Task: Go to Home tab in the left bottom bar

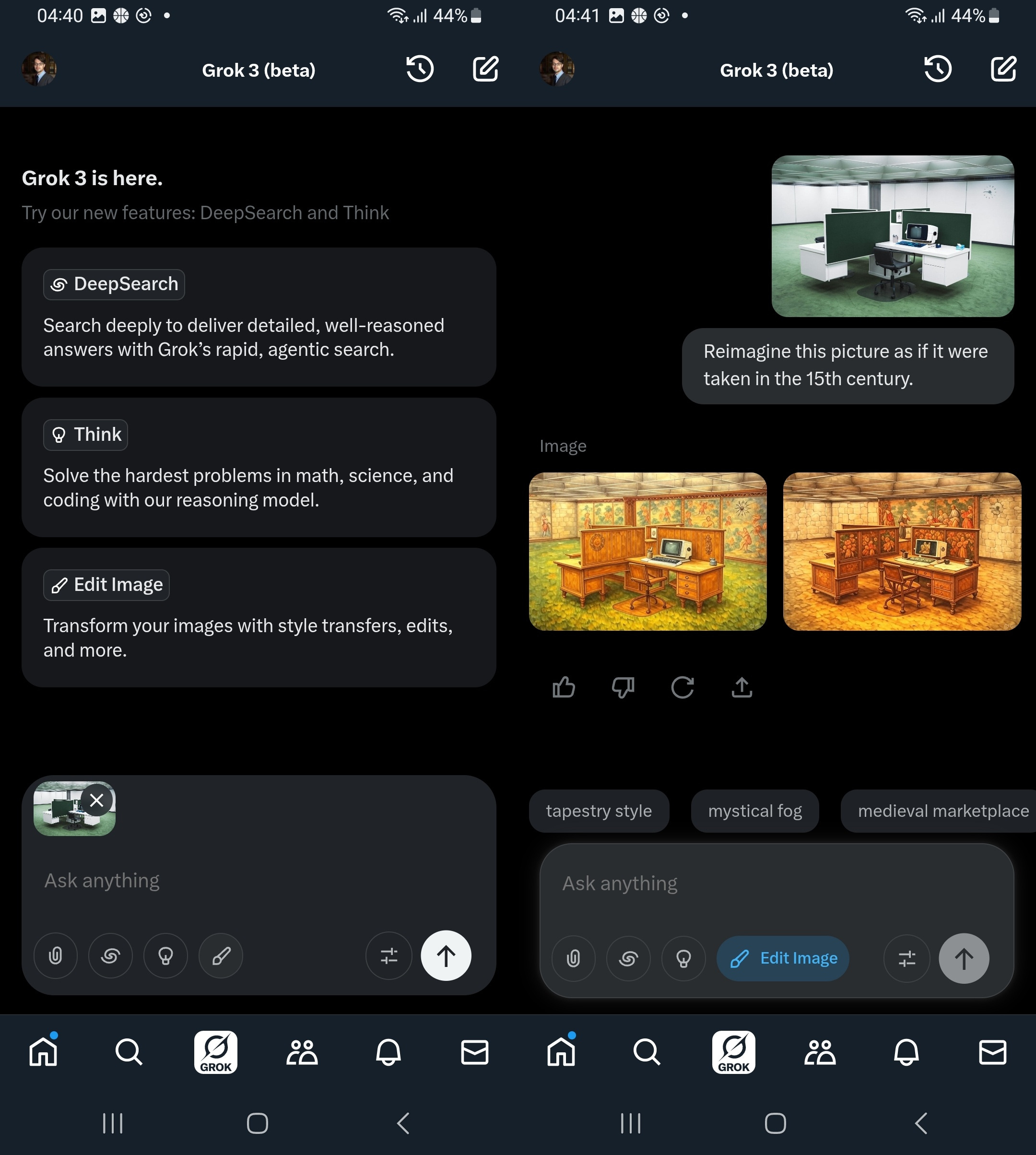Action: pyautogui.click(x=44, y=1051)
